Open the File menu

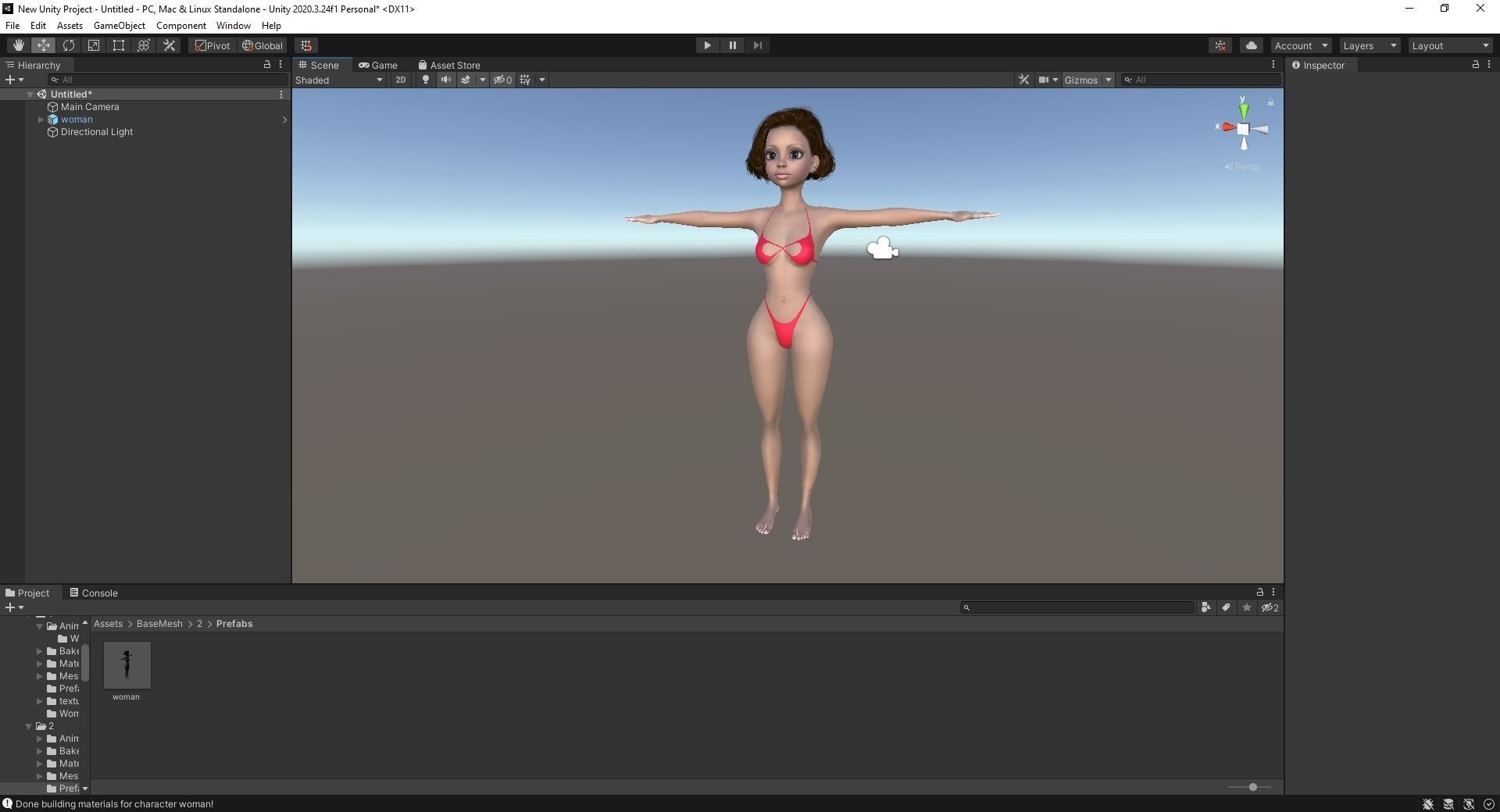12,26
